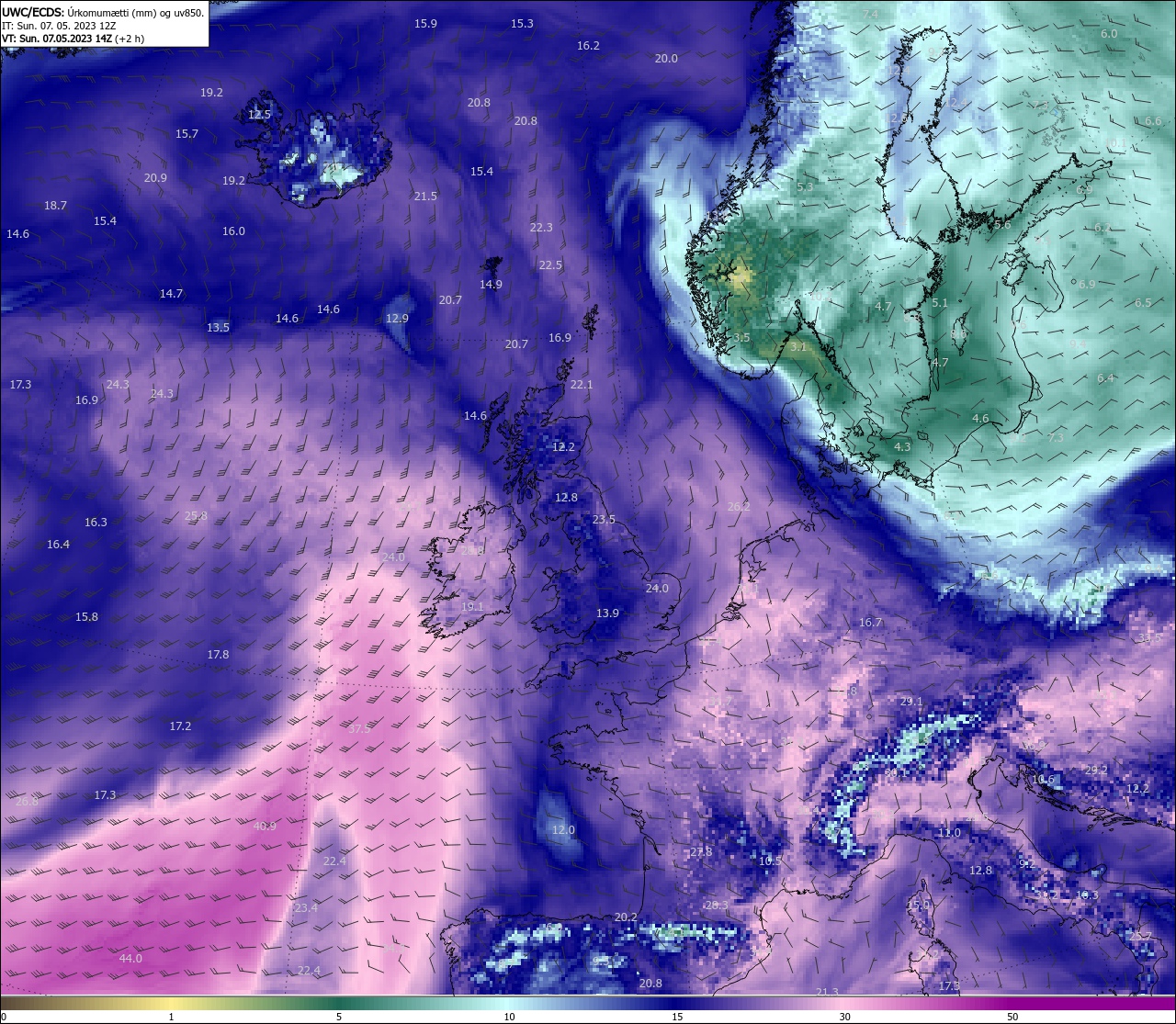Select the value 15.9 on the map
This screenshot has height=1024, width=1176.
coord(425,24)
